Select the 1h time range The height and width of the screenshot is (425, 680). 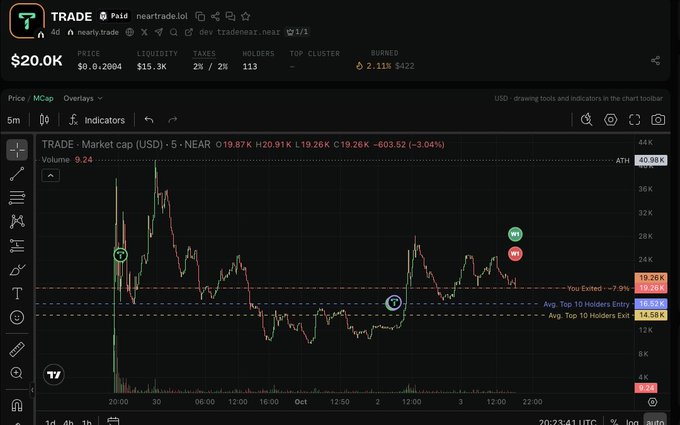[x=87, y=422]
